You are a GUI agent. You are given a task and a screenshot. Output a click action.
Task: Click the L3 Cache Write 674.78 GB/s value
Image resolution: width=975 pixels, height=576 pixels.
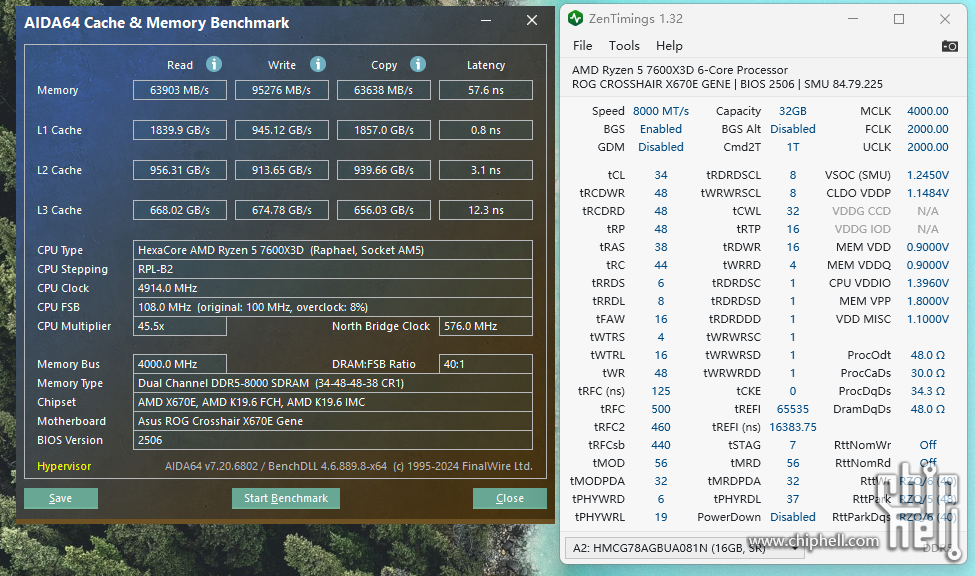282,210
